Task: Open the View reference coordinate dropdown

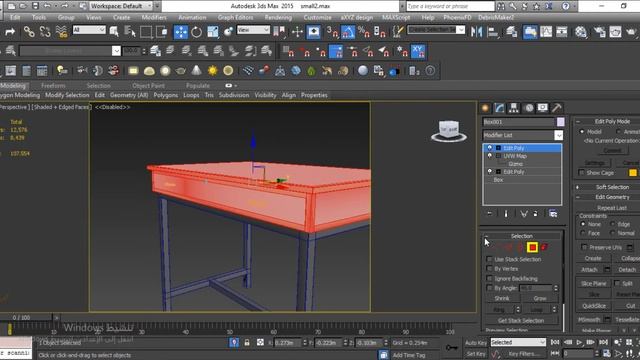Action: pyautogui.click(x=253, y=30)
